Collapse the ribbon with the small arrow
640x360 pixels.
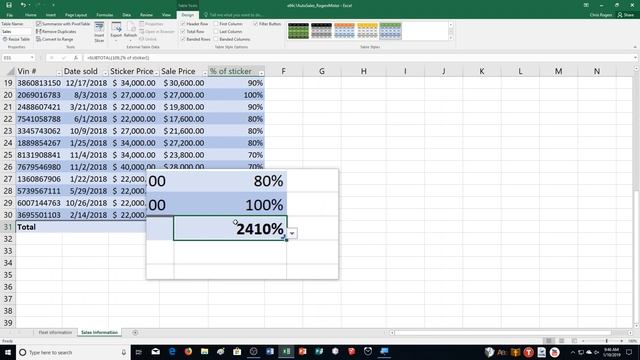click(635, 47)
